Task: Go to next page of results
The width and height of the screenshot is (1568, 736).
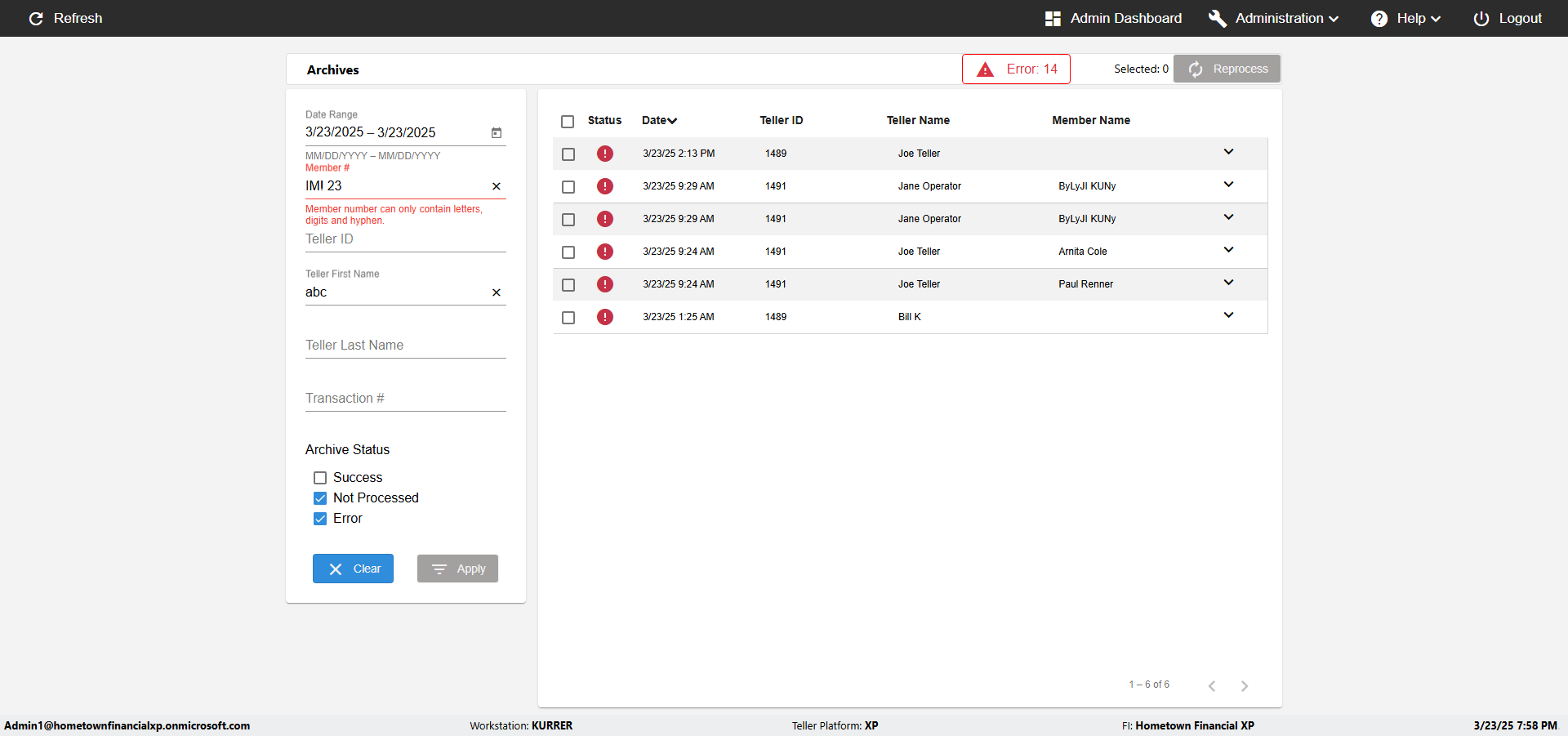Action: (1244, 686)
